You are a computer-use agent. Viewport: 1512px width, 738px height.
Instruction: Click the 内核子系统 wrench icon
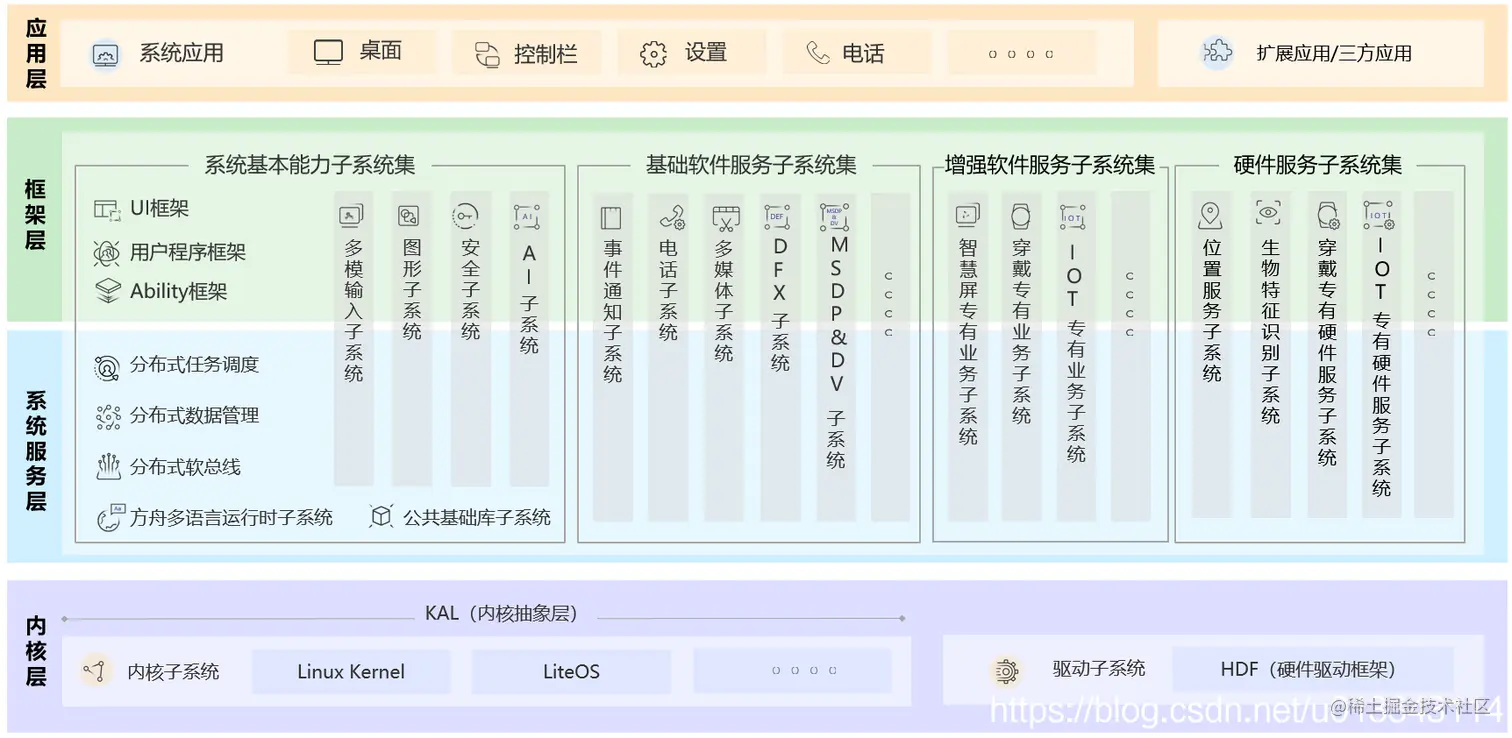point(96,670)
